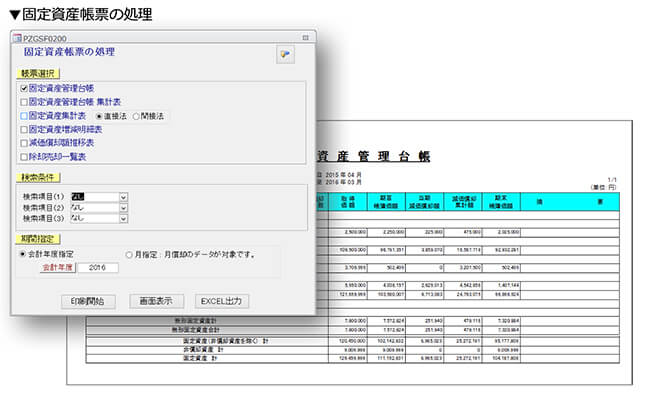The height and width of the screenshot is (401, 650).
Task: Open the 検索項目(2) dropdown arrow
Action: pos(124,208)
